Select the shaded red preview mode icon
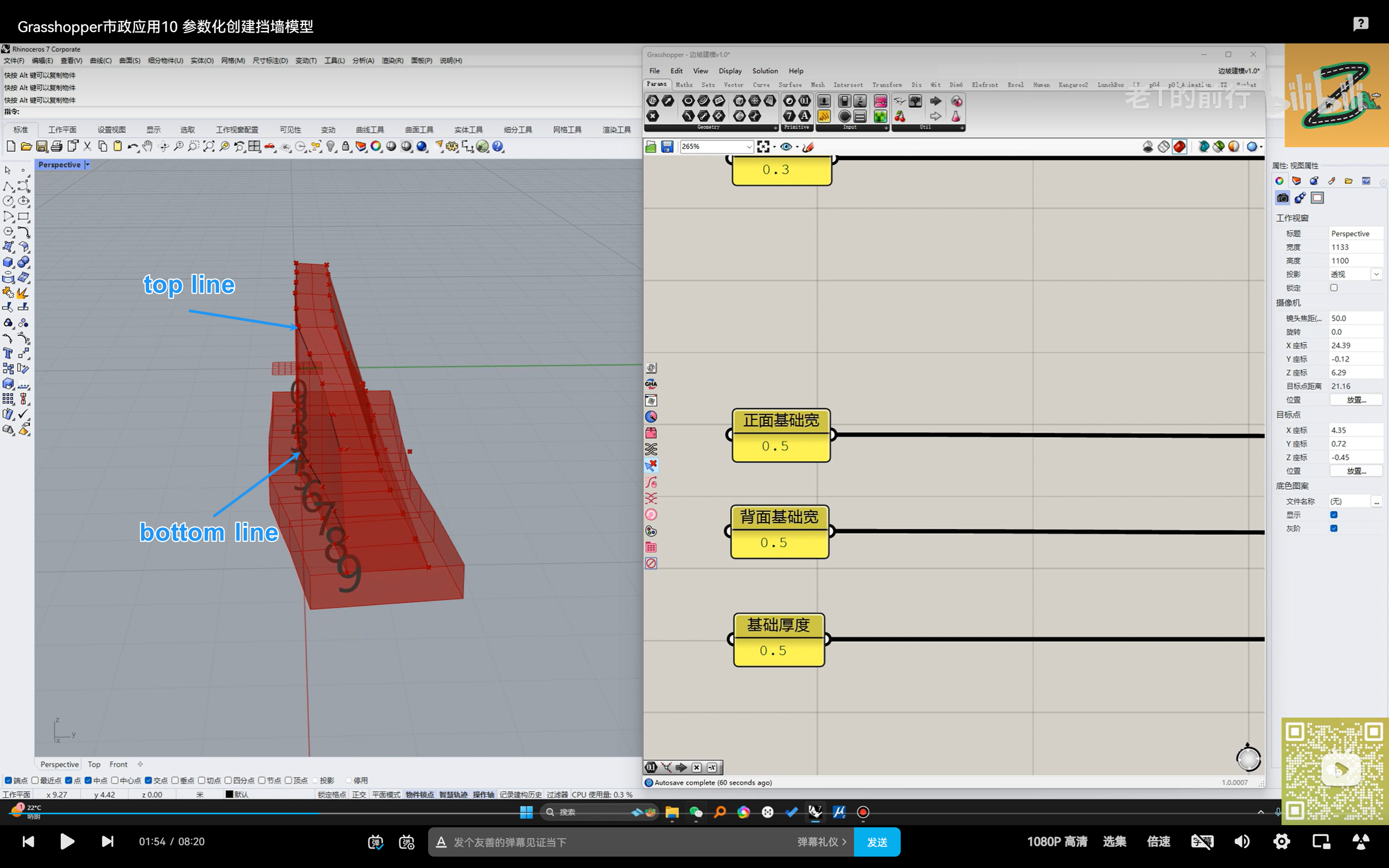 click(1179, 147)
